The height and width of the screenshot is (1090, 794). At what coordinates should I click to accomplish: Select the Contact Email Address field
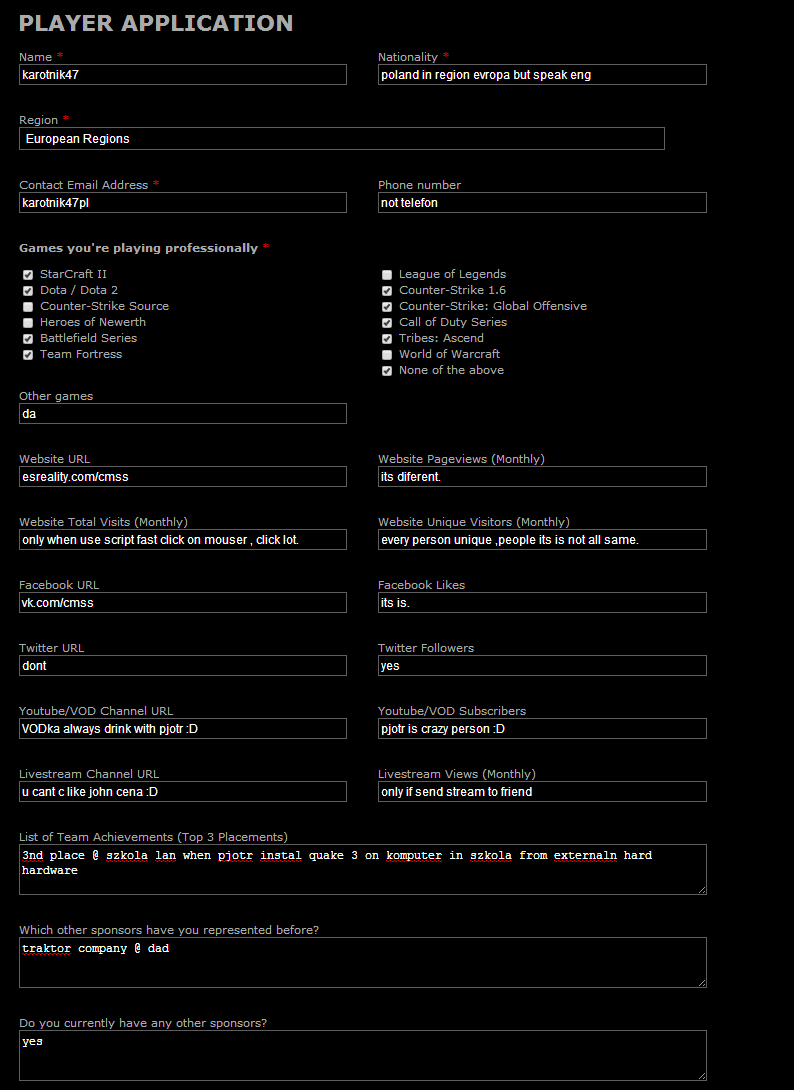[x=182, y=203]
